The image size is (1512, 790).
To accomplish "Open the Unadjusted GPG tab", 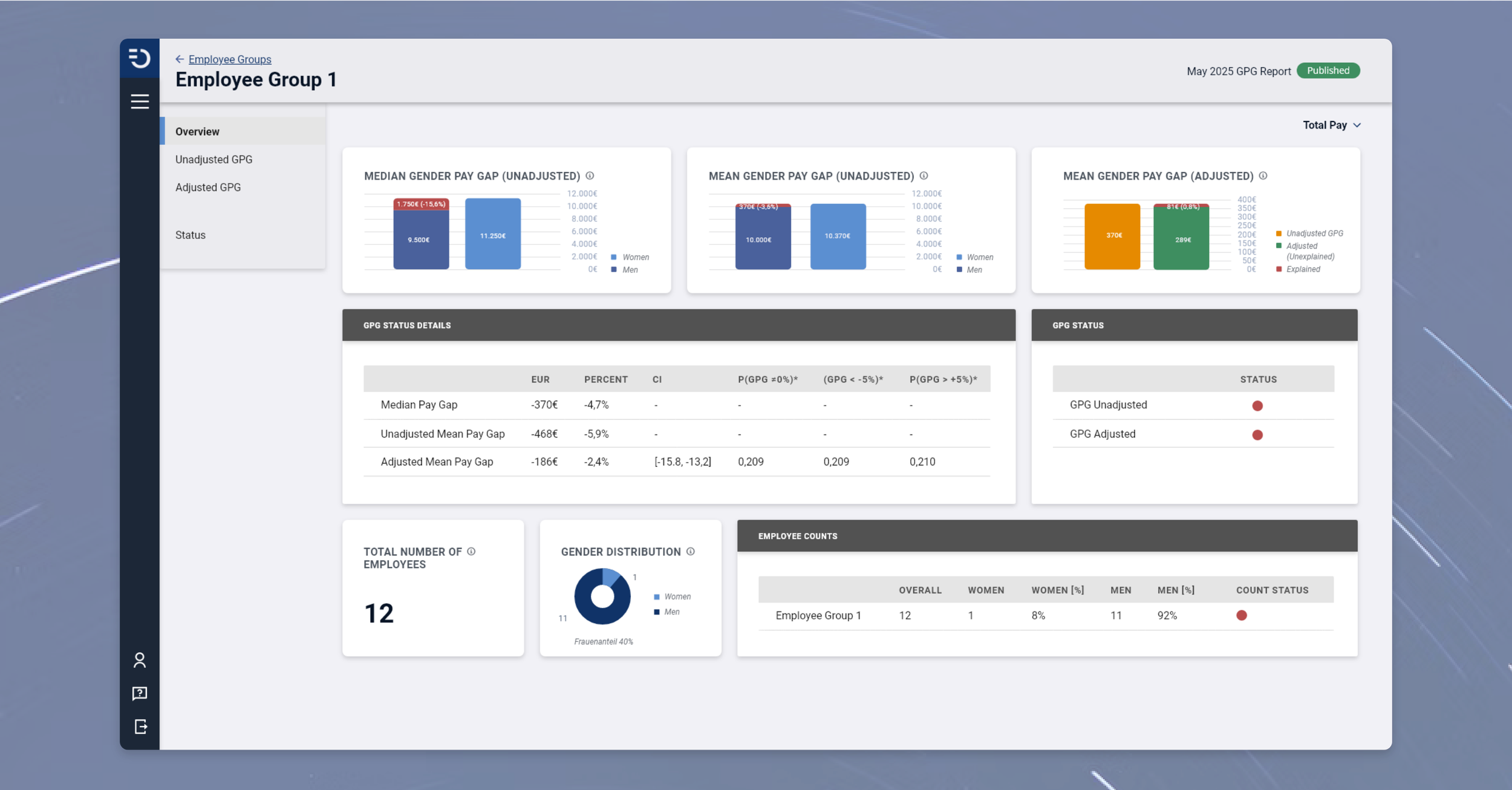I will (214, 160).
